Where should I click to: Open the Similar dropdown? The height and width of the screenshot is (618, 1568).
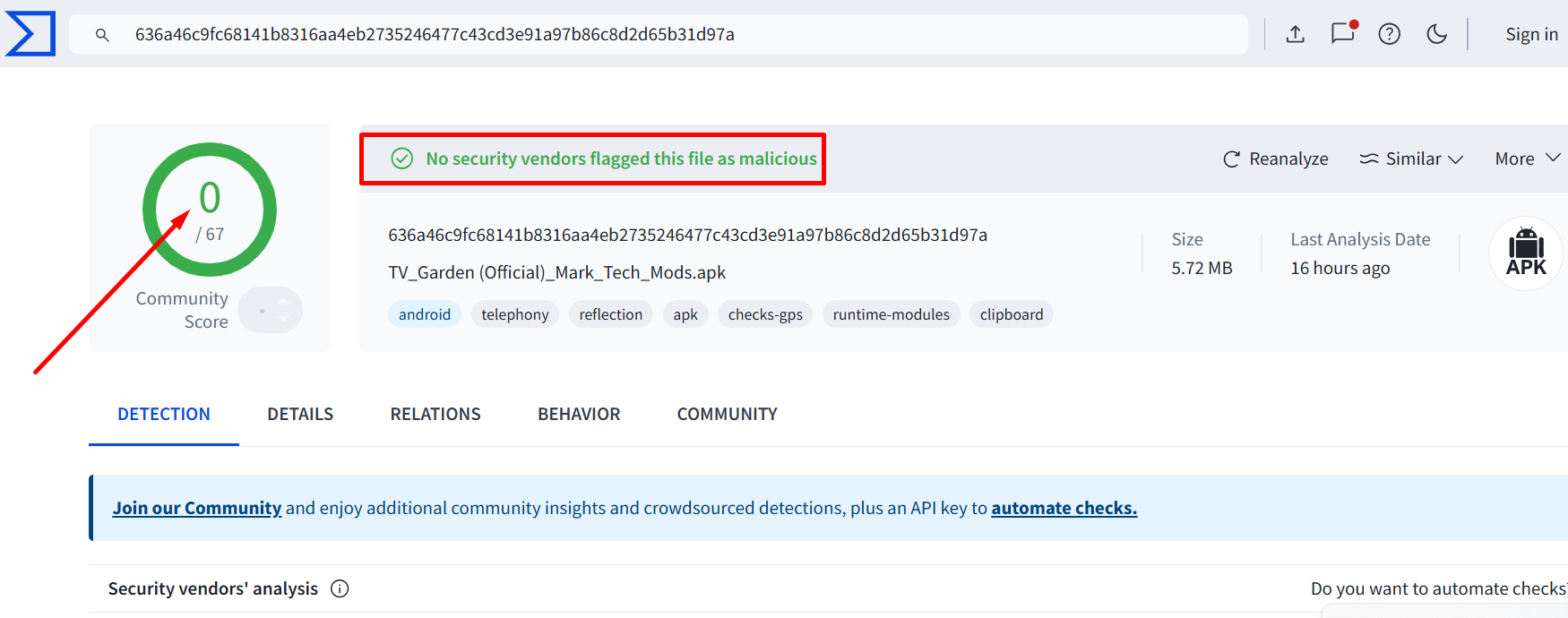[1411, 159]
